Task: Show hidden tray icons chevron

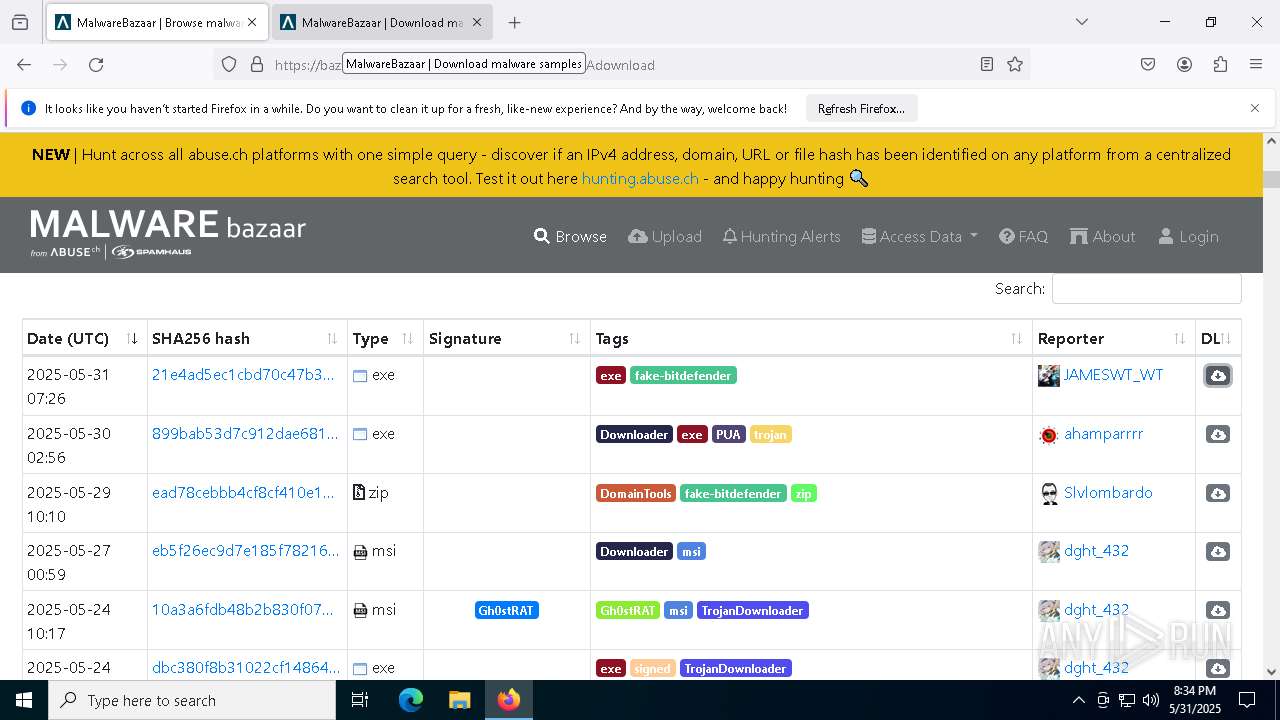Action: click(x=1078, y=700)
